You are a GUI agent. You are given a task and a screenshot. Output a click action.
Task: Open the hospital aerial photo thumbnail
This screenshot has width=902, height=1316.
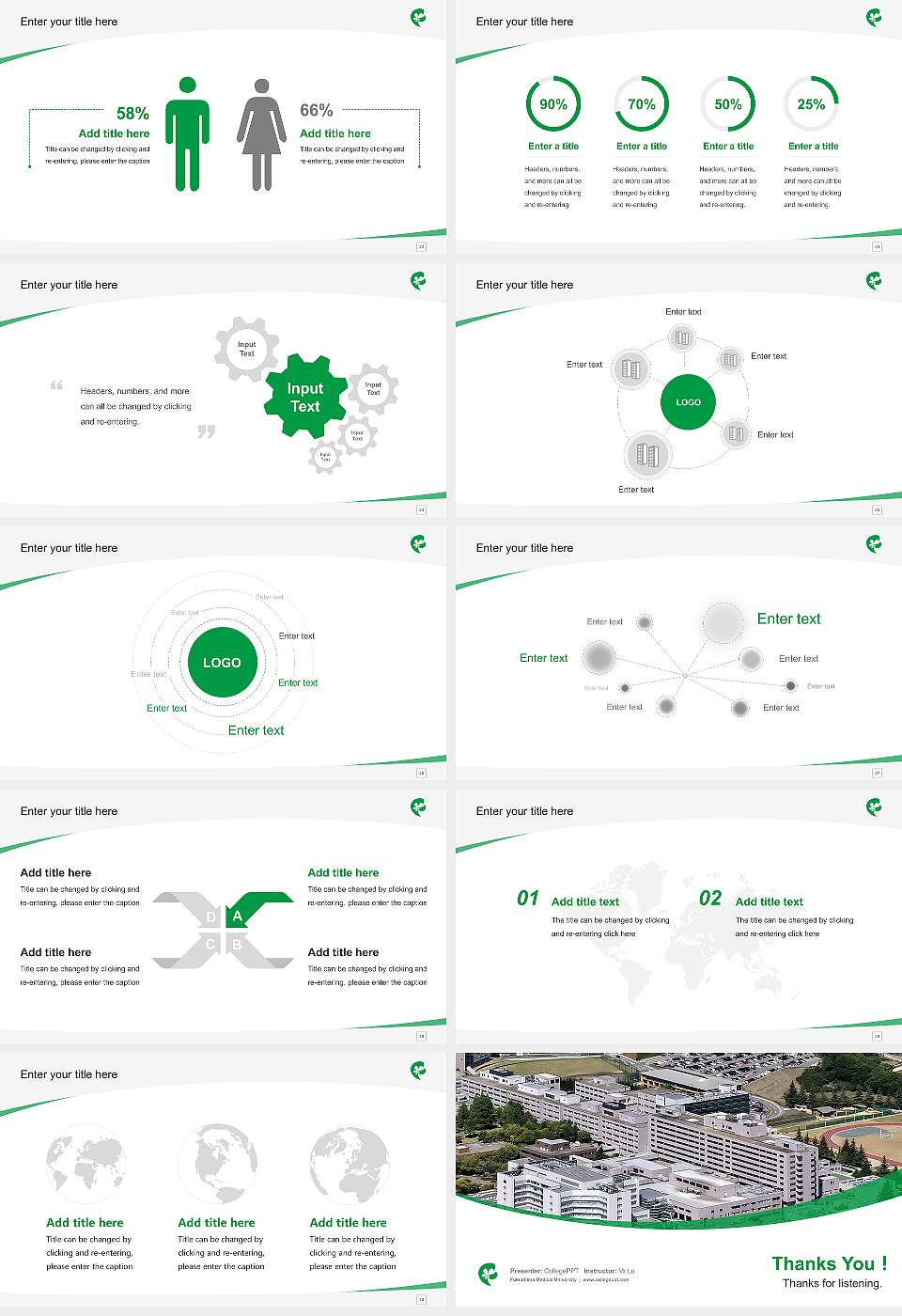click(x=678, y=1140)
